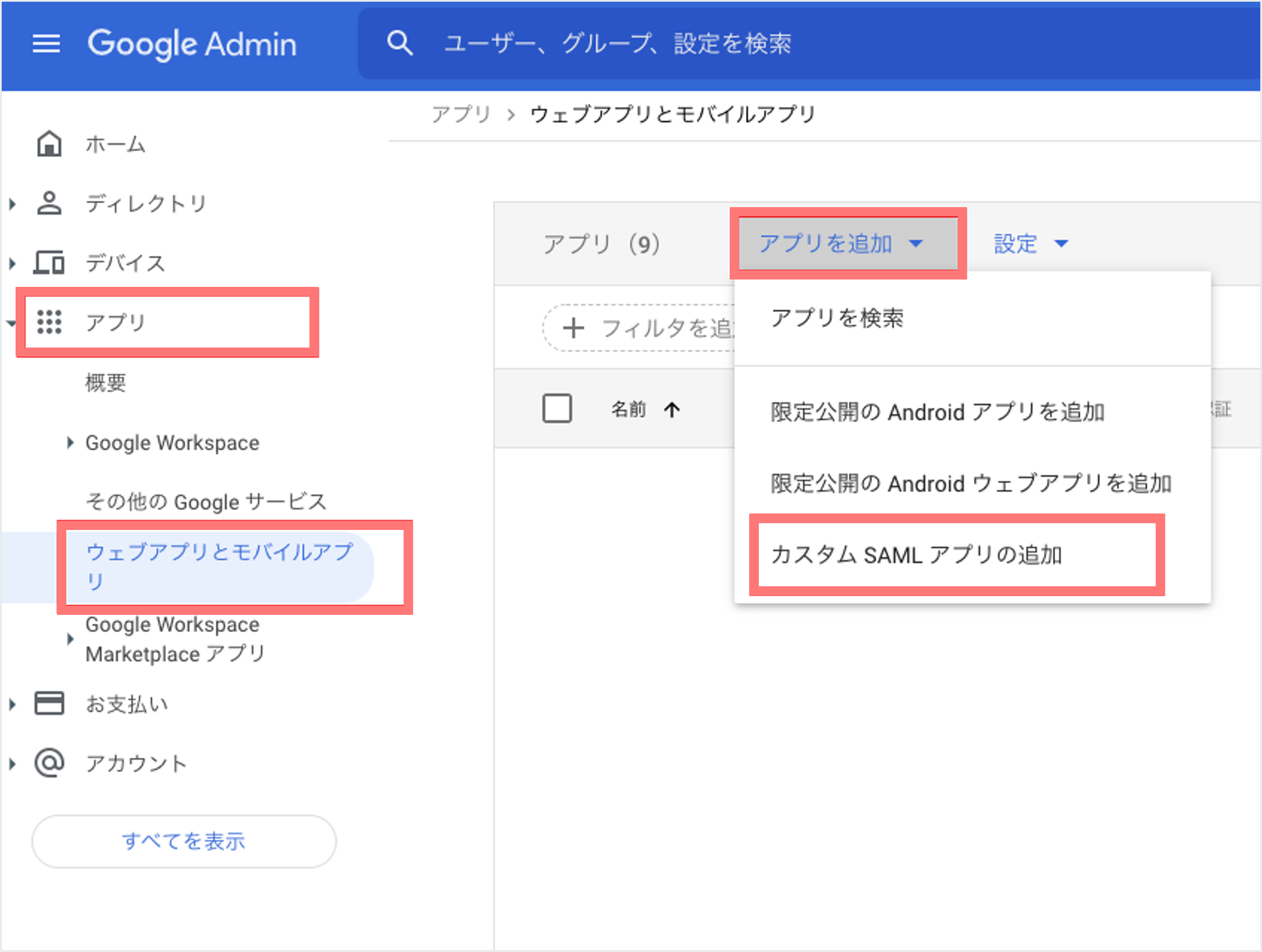Click the Home house icon
This screenshot has width=1262, height=952.
49,144
